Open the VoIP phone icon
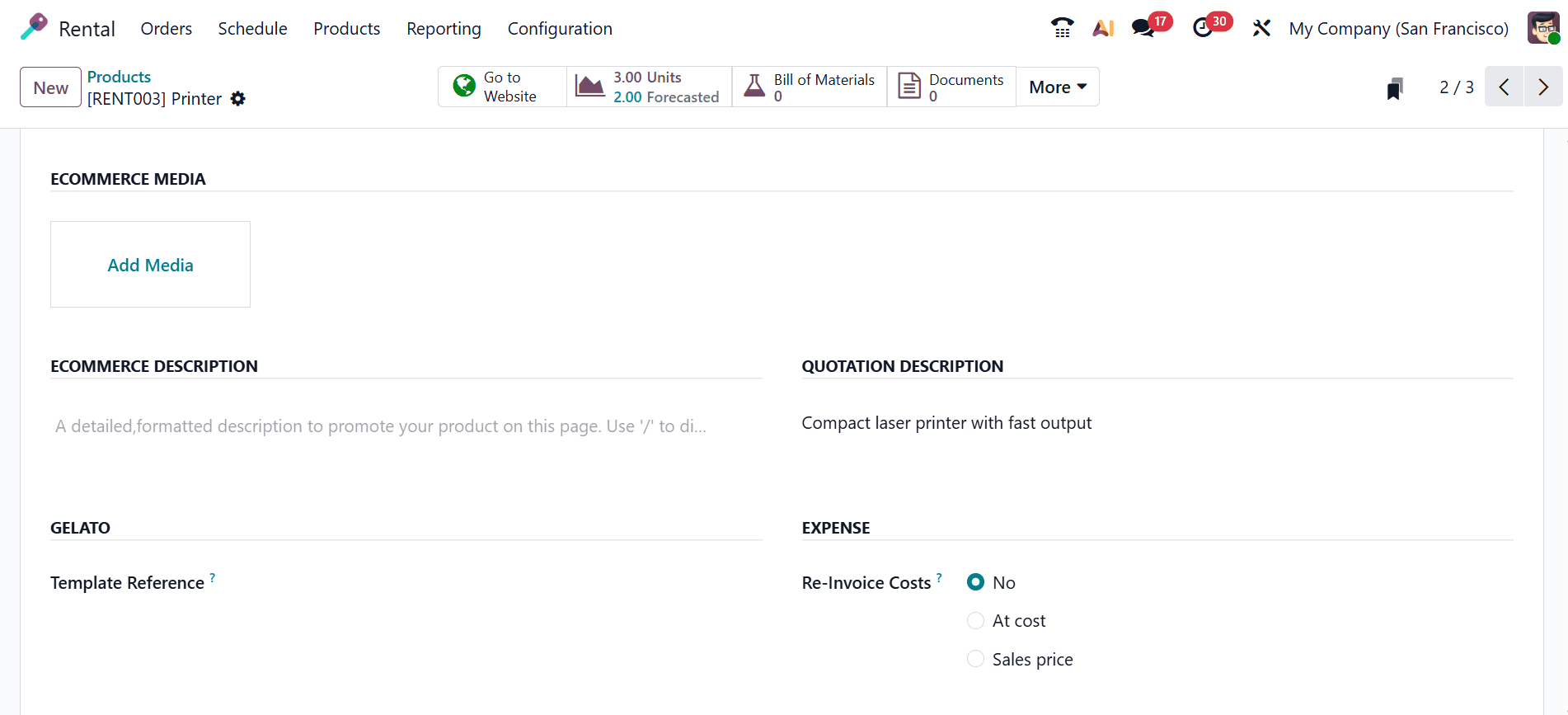Screen dimensions: 1568x715 pos(1062,28)
